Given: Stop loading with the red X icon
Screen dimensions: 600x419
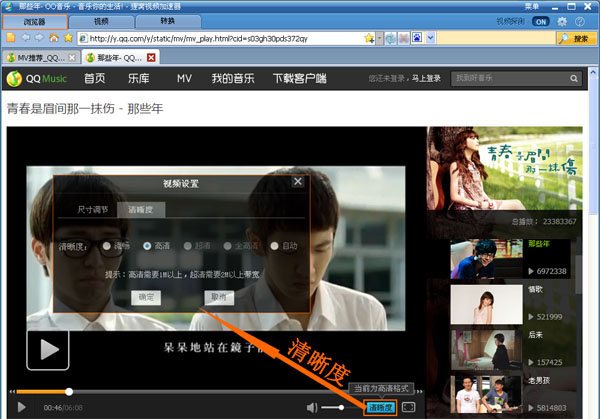Looking at the screenshot, I should [x=404, y=38].
